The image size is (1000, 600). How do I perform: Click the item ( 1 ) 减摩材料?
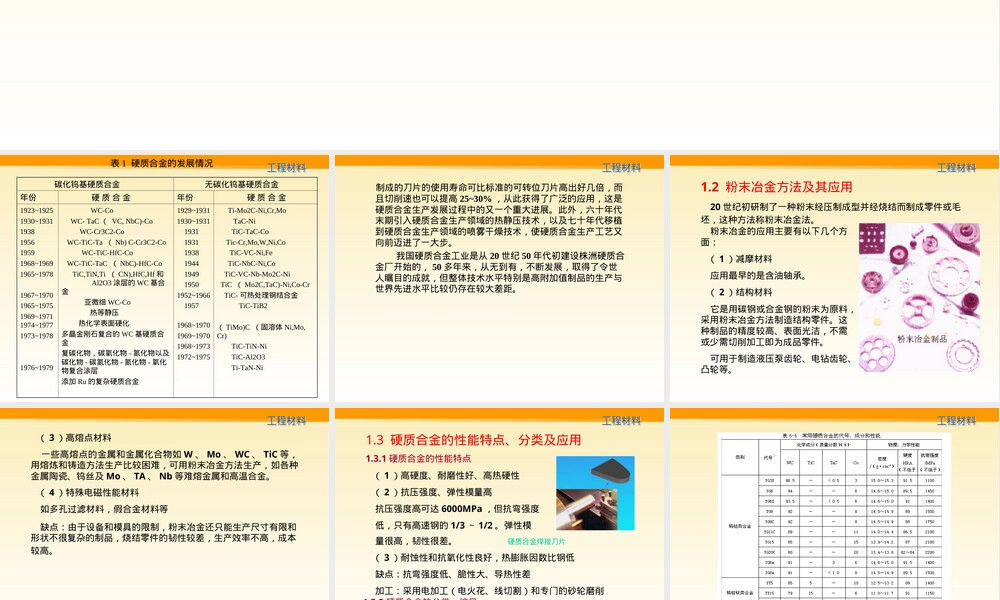(x=740, y=259)
